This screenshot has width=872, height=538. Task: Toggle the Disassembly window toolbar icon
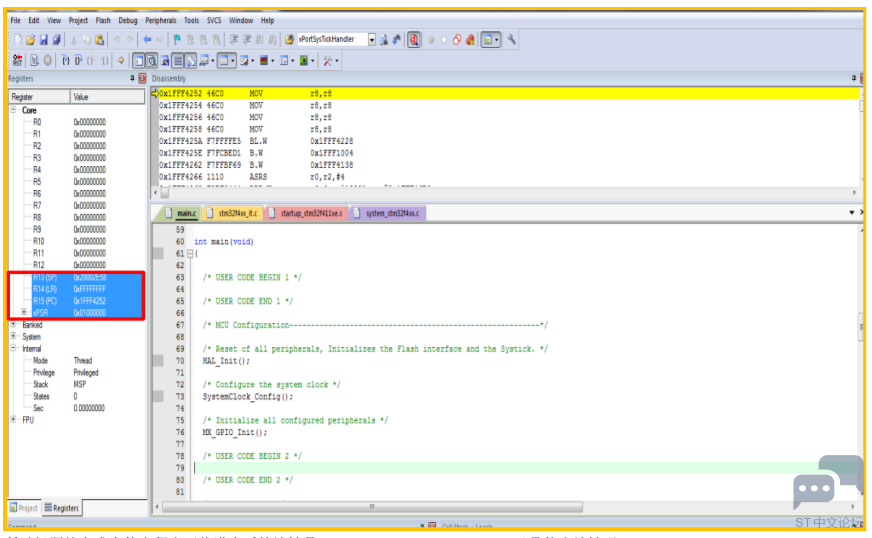(x=154, y=60)
